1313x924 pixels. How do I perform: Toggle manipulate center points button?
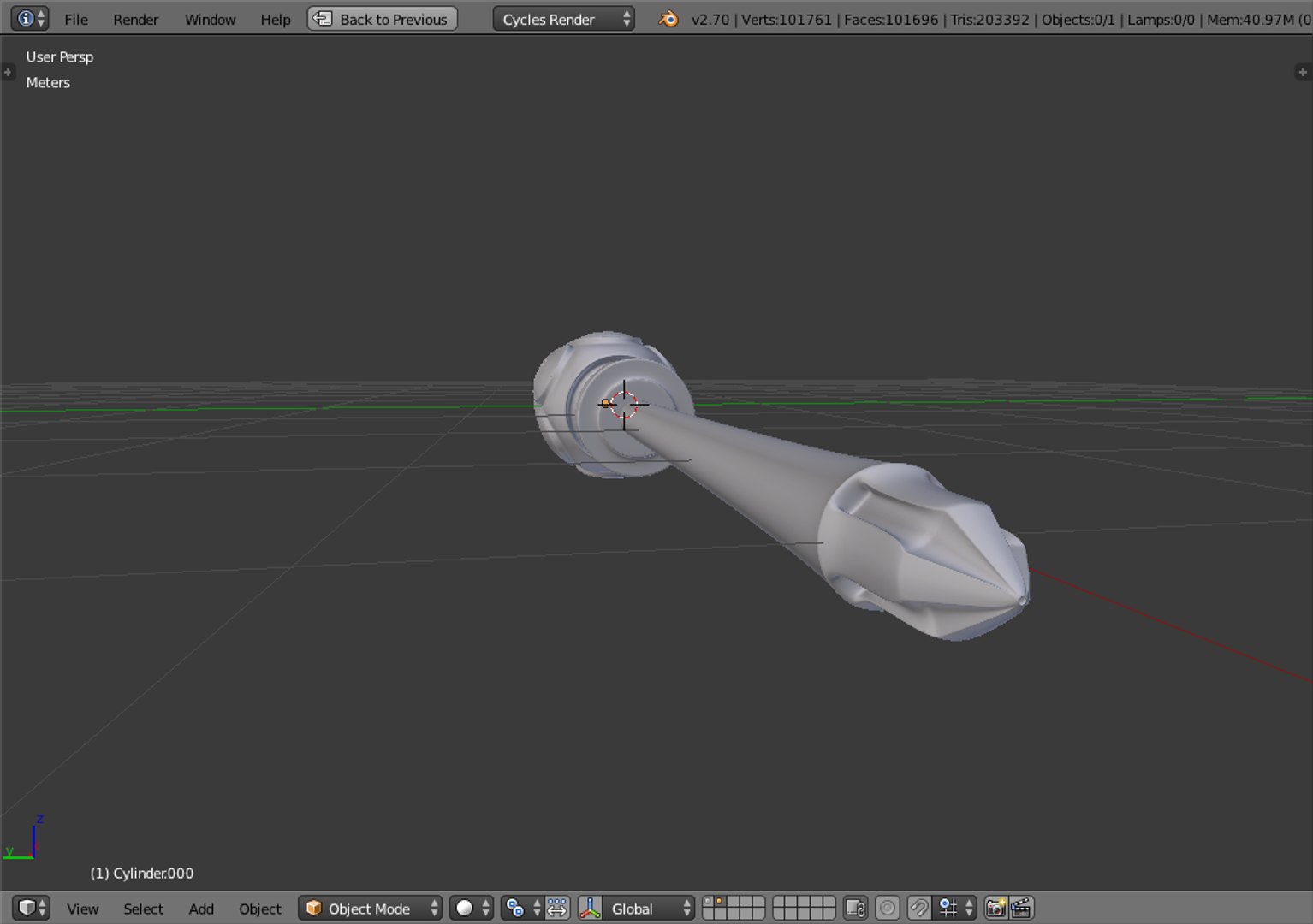(x=557, y=908)
